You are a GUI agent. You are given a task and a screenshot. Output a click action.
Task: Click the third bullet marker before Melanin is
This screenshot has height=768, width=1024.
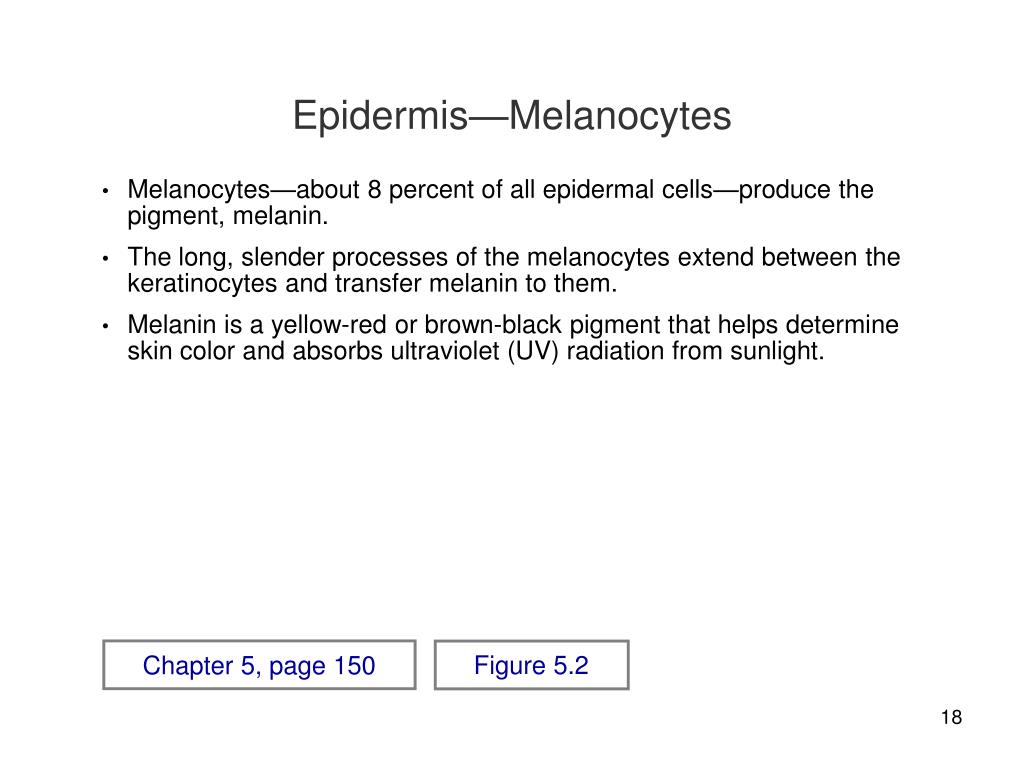point(104,326)
